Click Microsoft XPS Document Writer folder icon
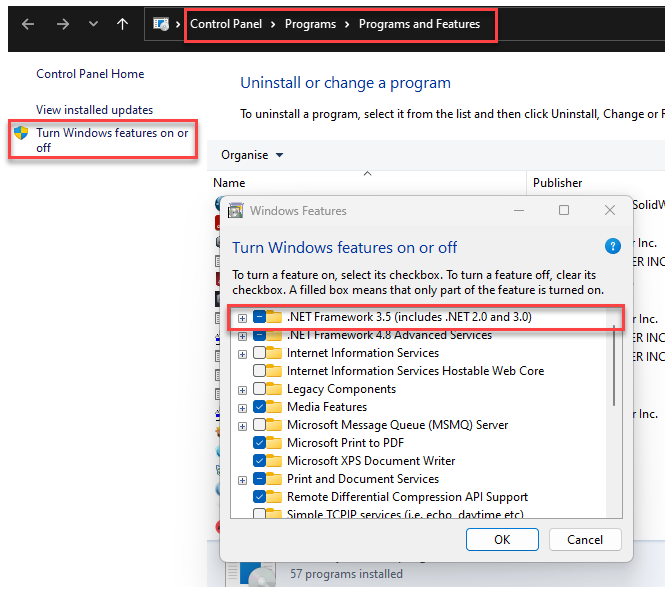 coord(274,461)
